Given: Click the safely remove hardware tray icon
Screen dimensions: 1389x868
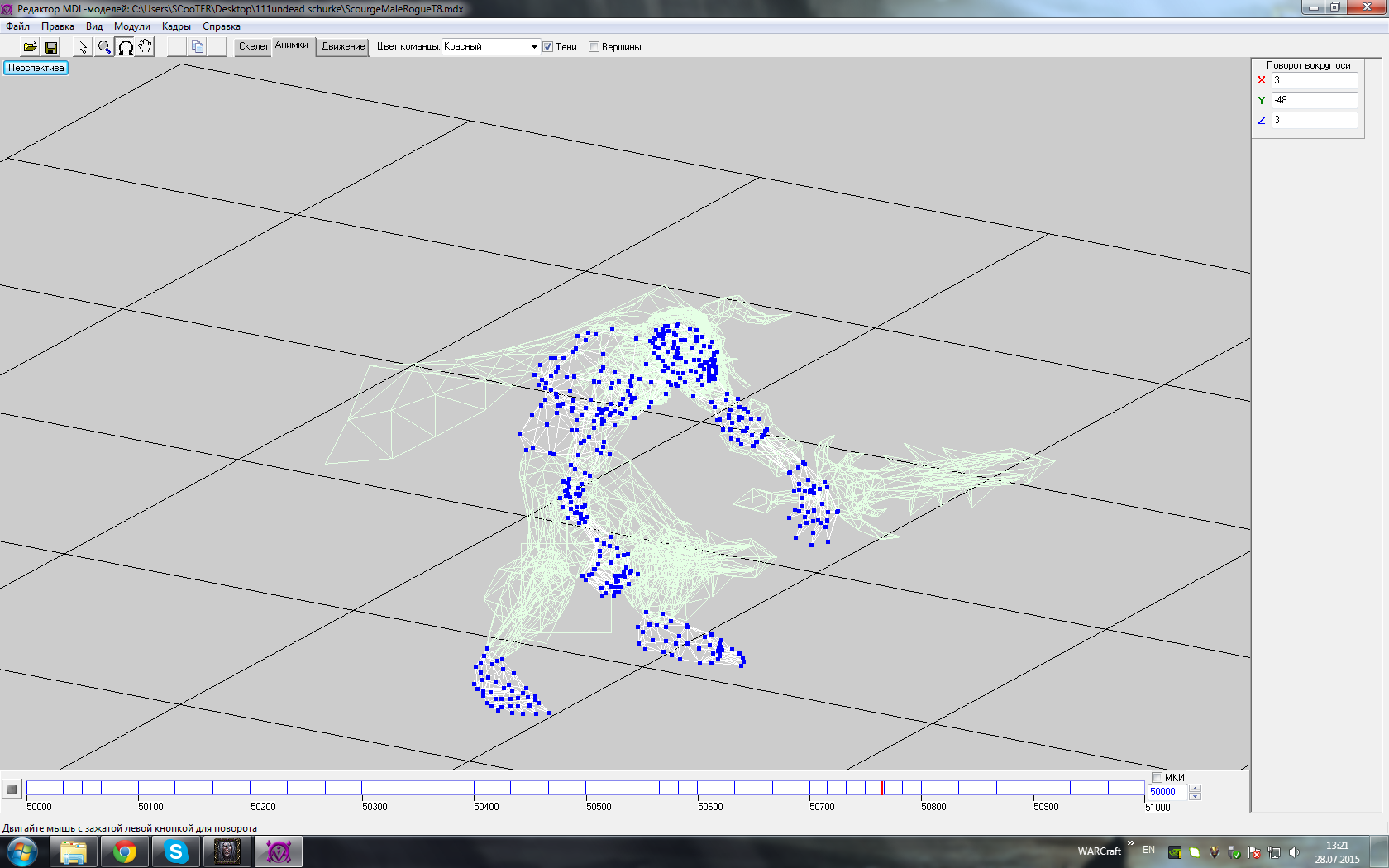Looking at the screenshot, I should point(1234,852).
